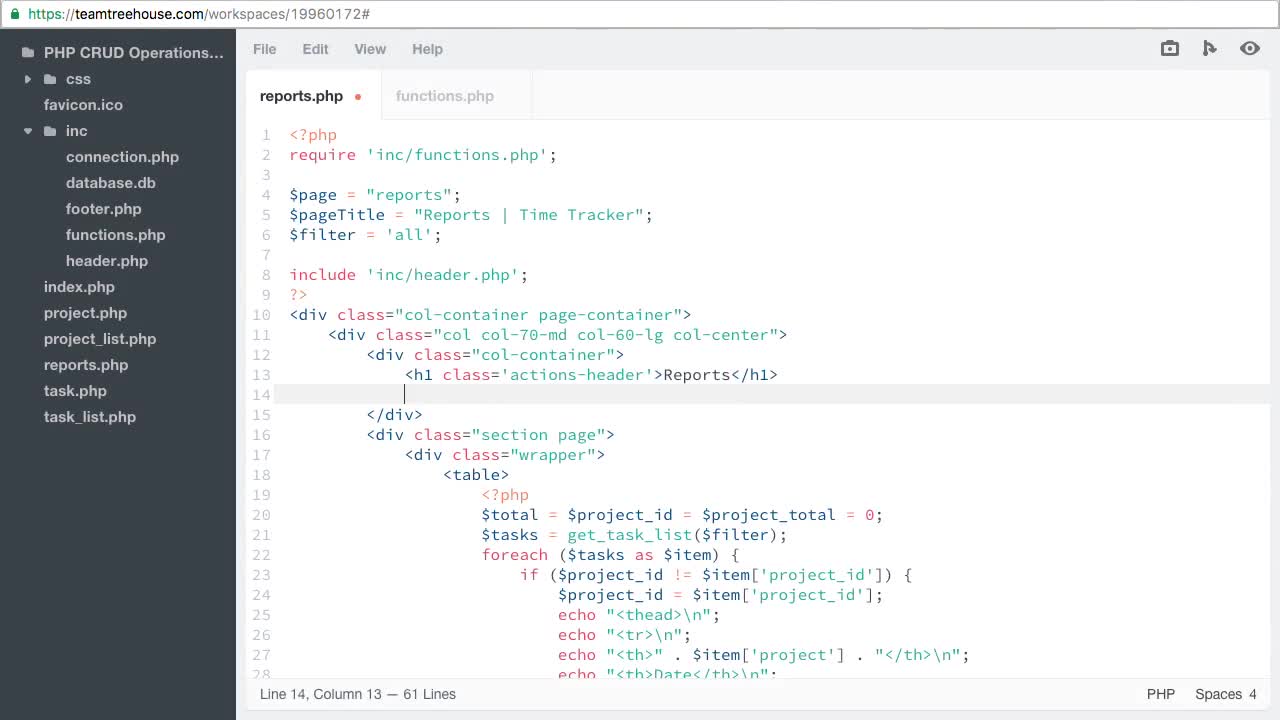
Task: Change the Spaces indentation setting
Action: [x=1218, y=694]
